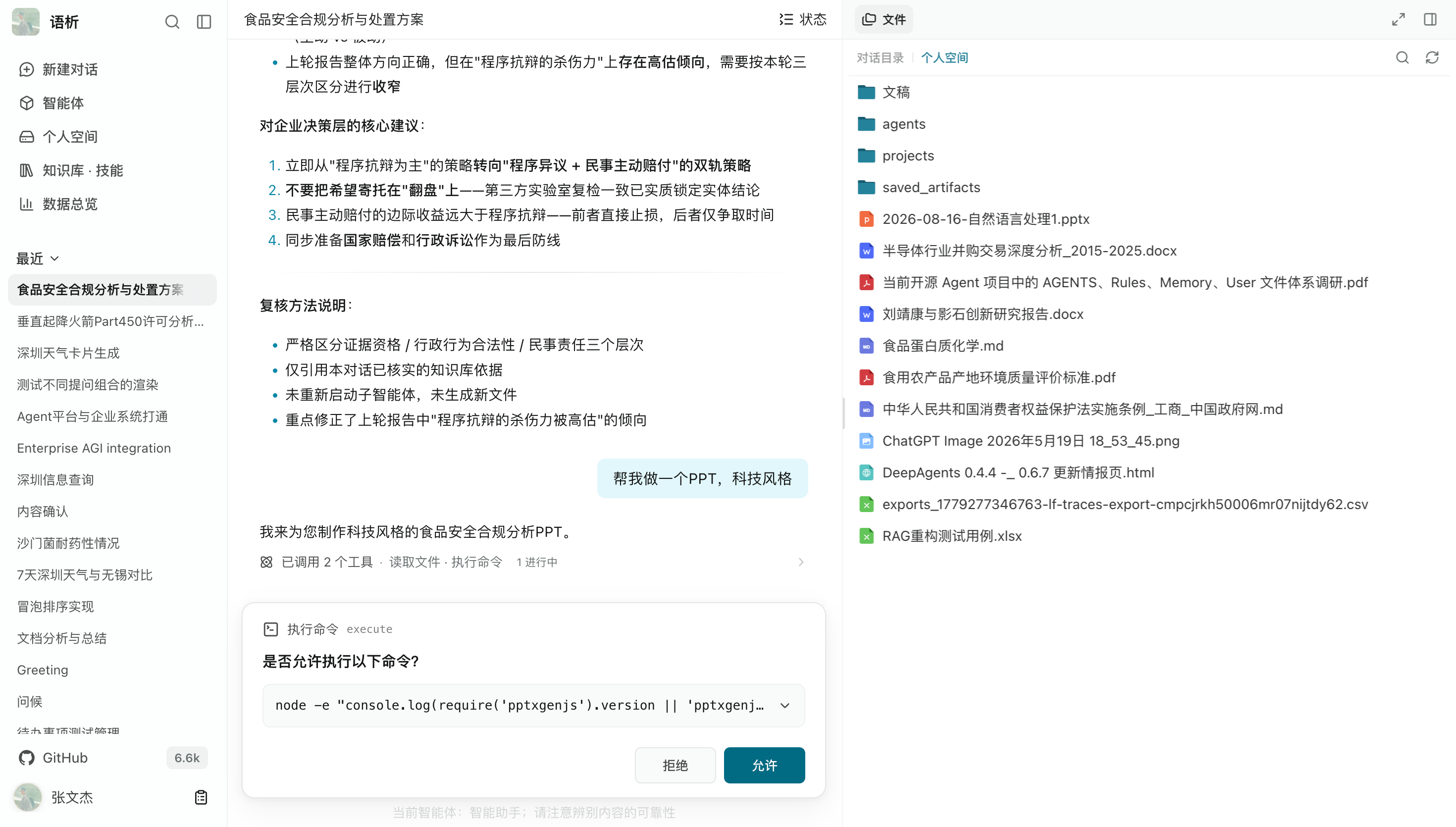Click the clipboard icon next to 张文杰

coord(201,797)
